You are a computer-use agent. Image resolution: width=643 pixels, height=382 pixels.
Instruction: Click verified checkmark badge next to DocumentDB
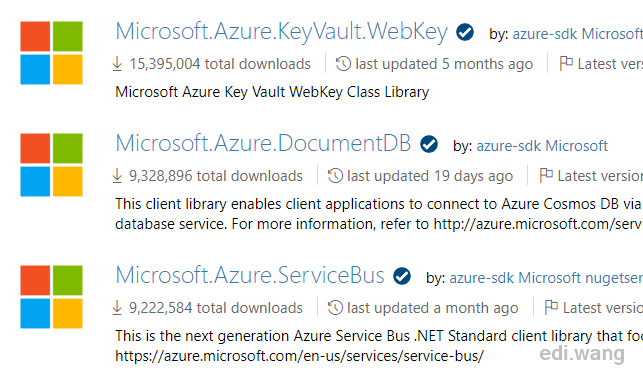[x=429, y=144]
